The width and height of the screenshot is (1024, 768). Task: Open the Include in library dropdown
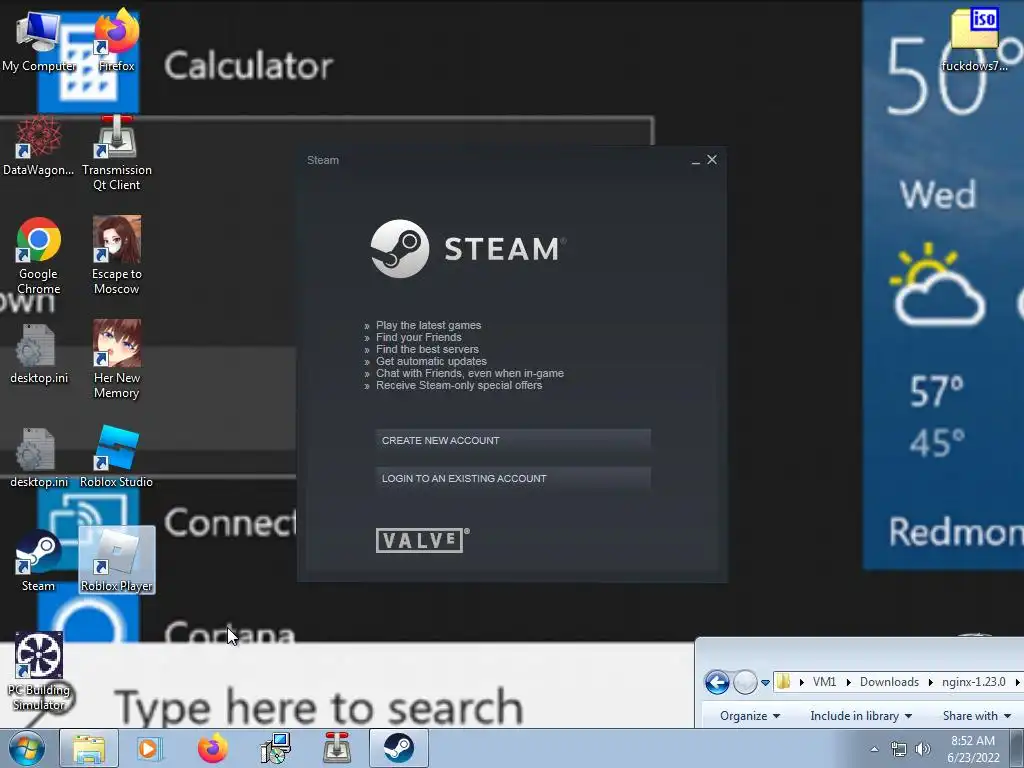point(861,716)
